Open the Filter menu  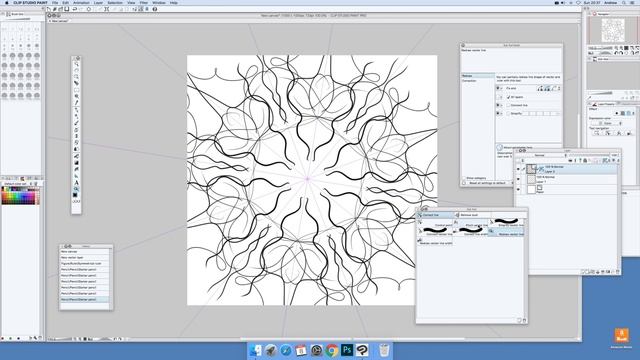tap(144, 3)
